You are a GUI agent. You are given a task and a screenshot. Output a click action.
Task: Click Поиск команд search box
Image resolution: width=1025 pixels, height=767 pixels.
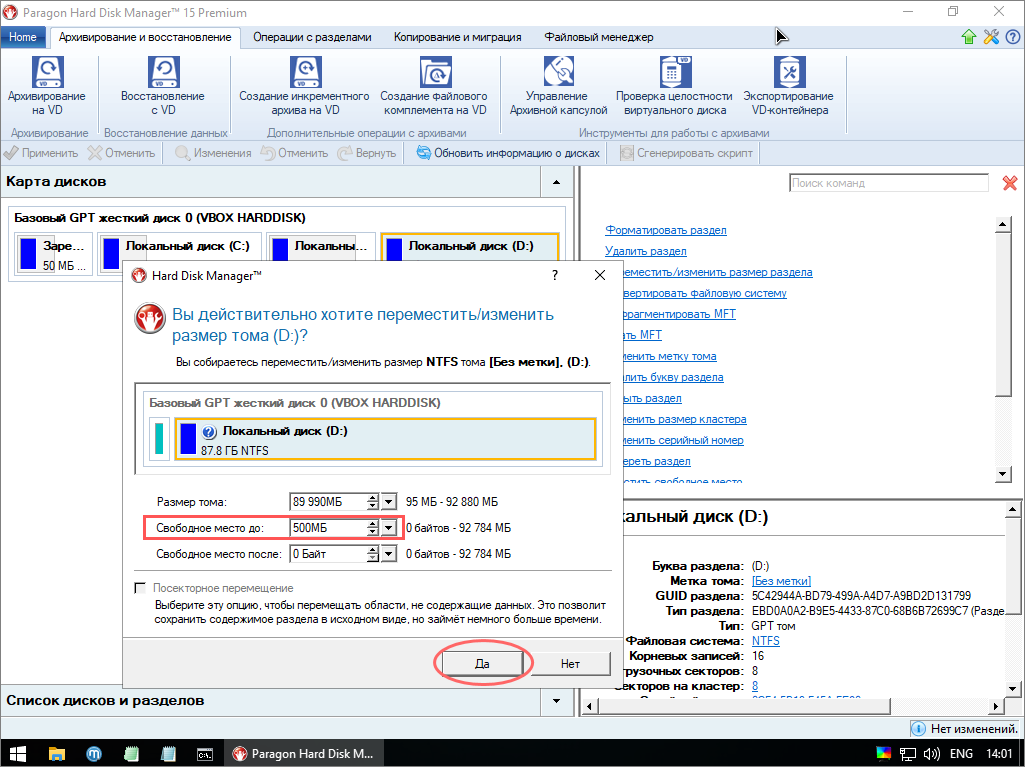tap(888, 183)
